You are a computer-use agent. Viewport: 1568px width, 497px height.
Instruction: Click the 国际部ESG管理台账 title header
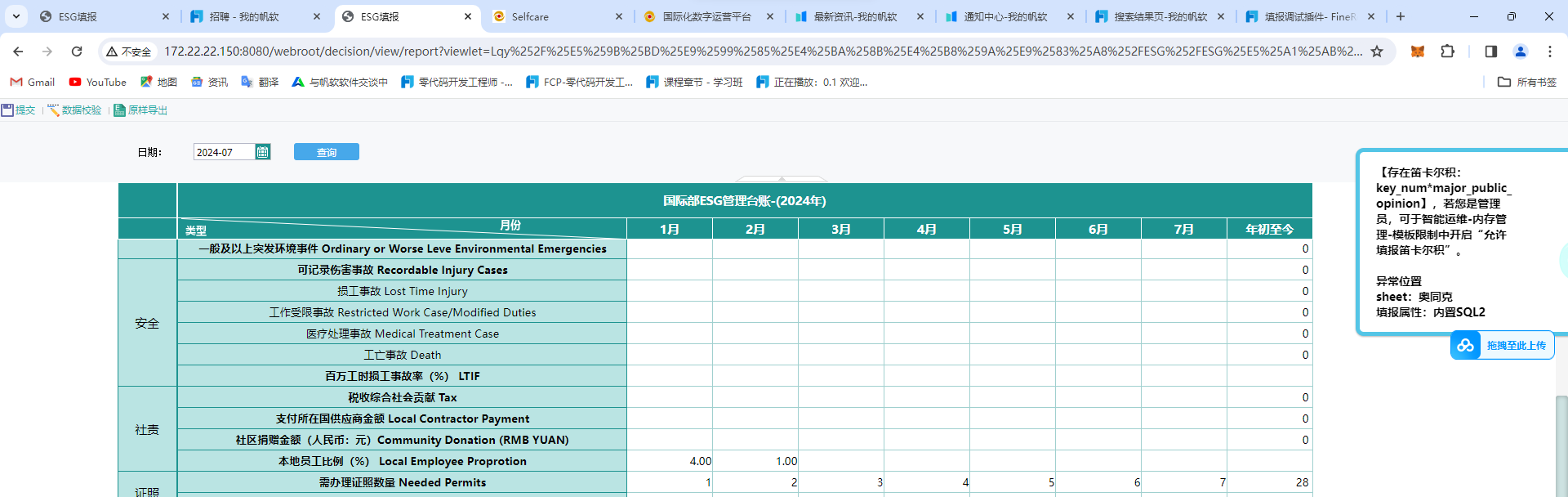745,200
